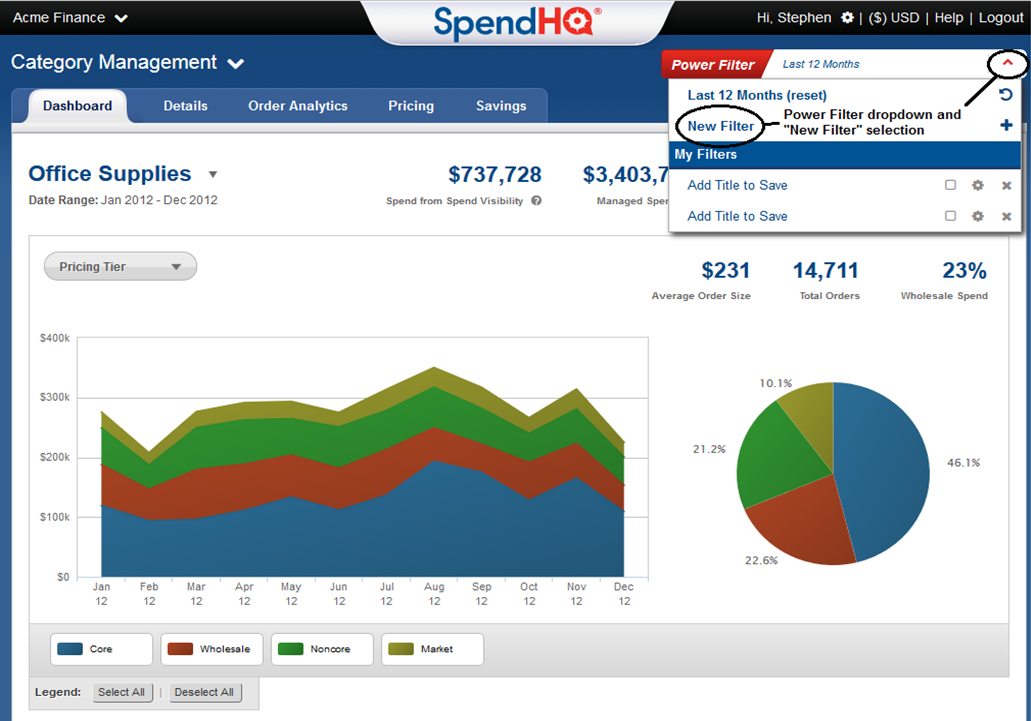Click the blue 46.1% pie slice
The width and height of the screenshot is (1031, 721).
(x=884, y=470)
